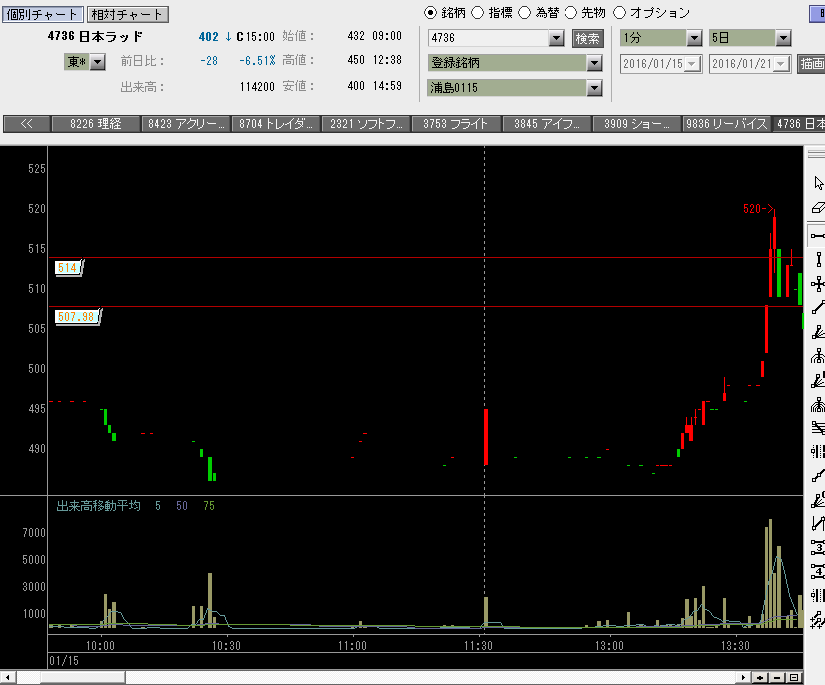The width and height of the screenshot is (825, 685).
Task: Click the horizontal scrollbar thumb
Action: point(83,678)
